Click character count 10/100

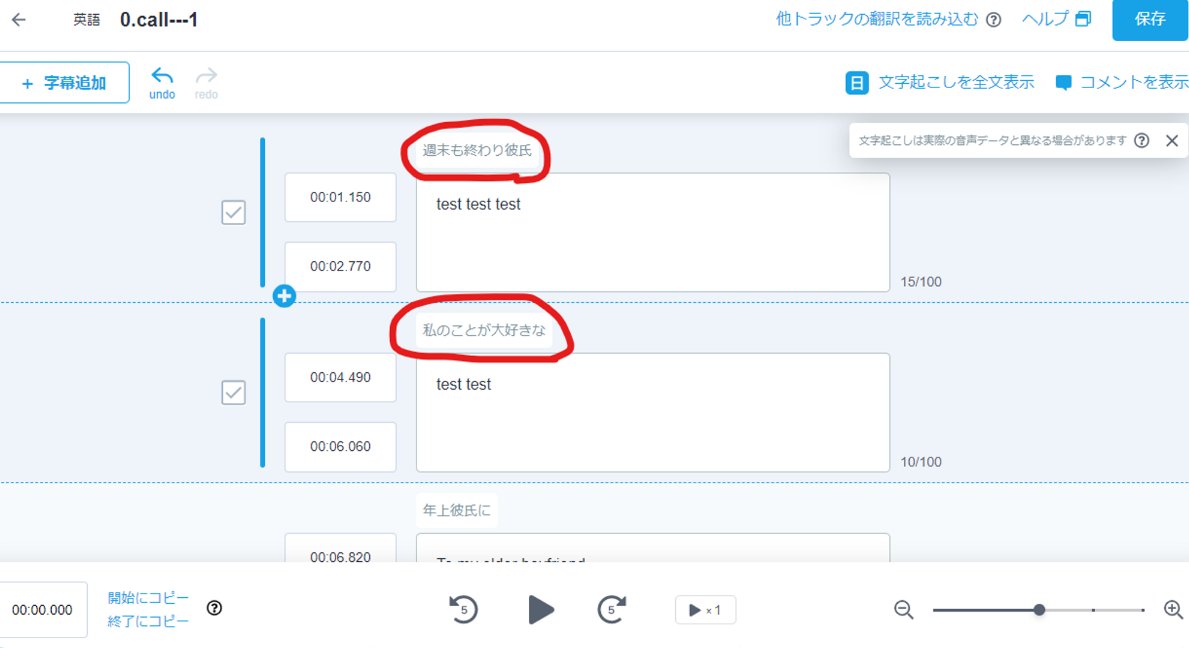point(921,462)
